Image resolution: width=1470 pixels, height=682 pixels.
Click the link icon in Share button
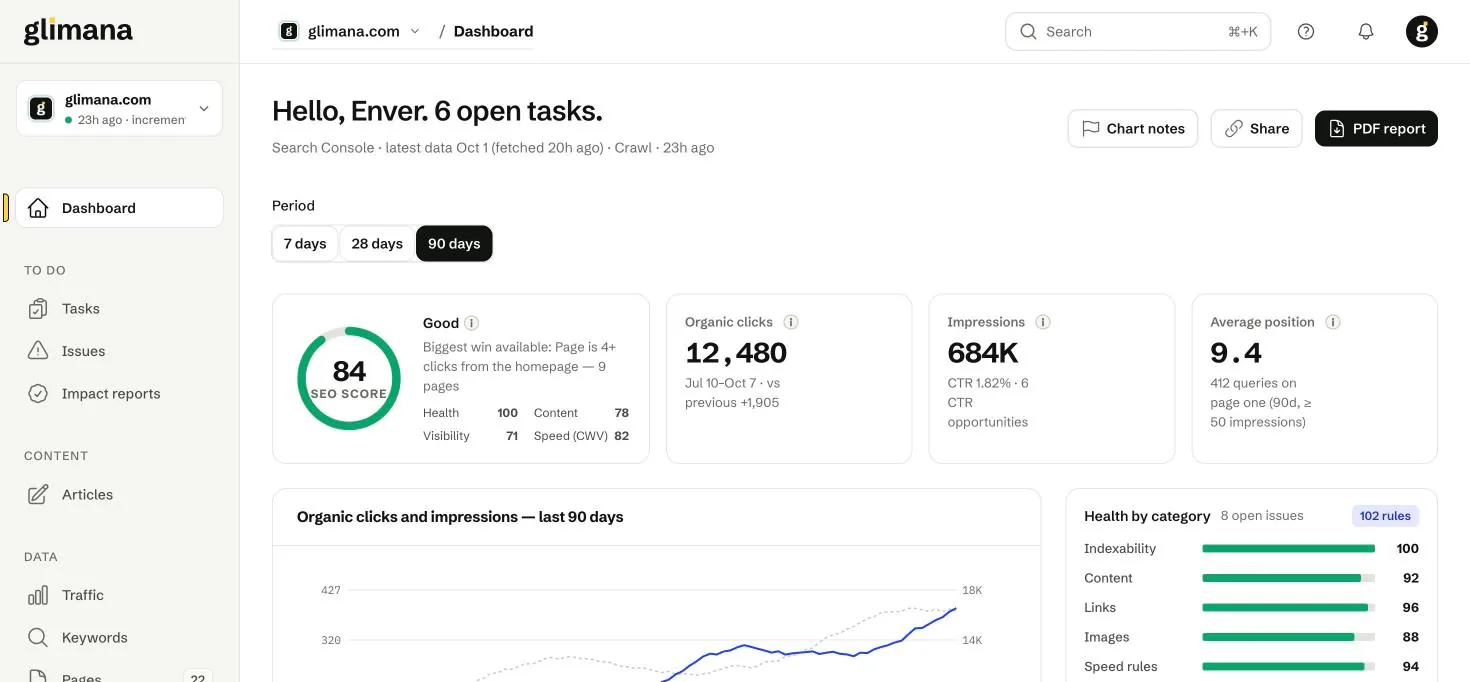(x=1234, y=128)
